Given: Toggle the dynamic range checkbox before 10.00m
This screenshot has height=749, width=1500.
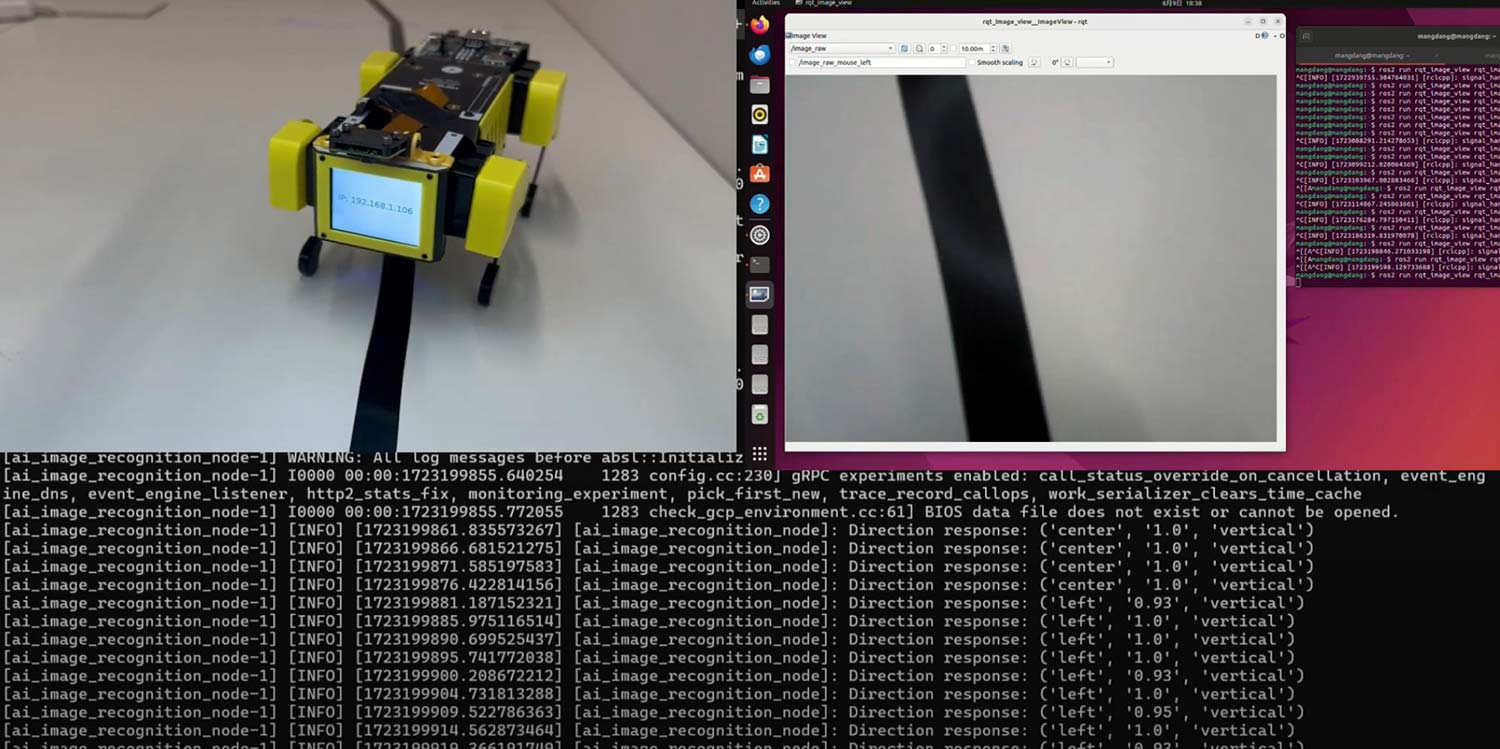Looking at the screenshot, I should click(953, 48).
